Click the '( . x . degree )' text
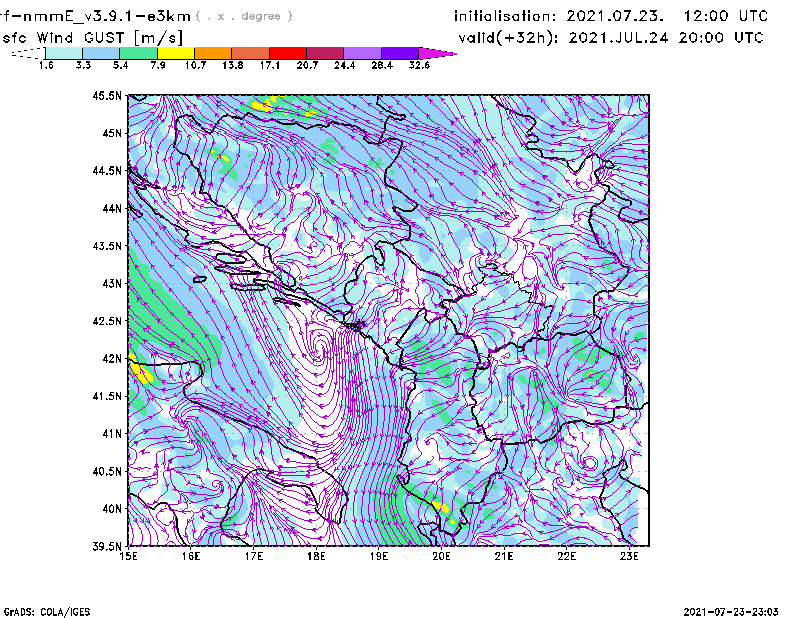800x618 pixels. [244, 16]
